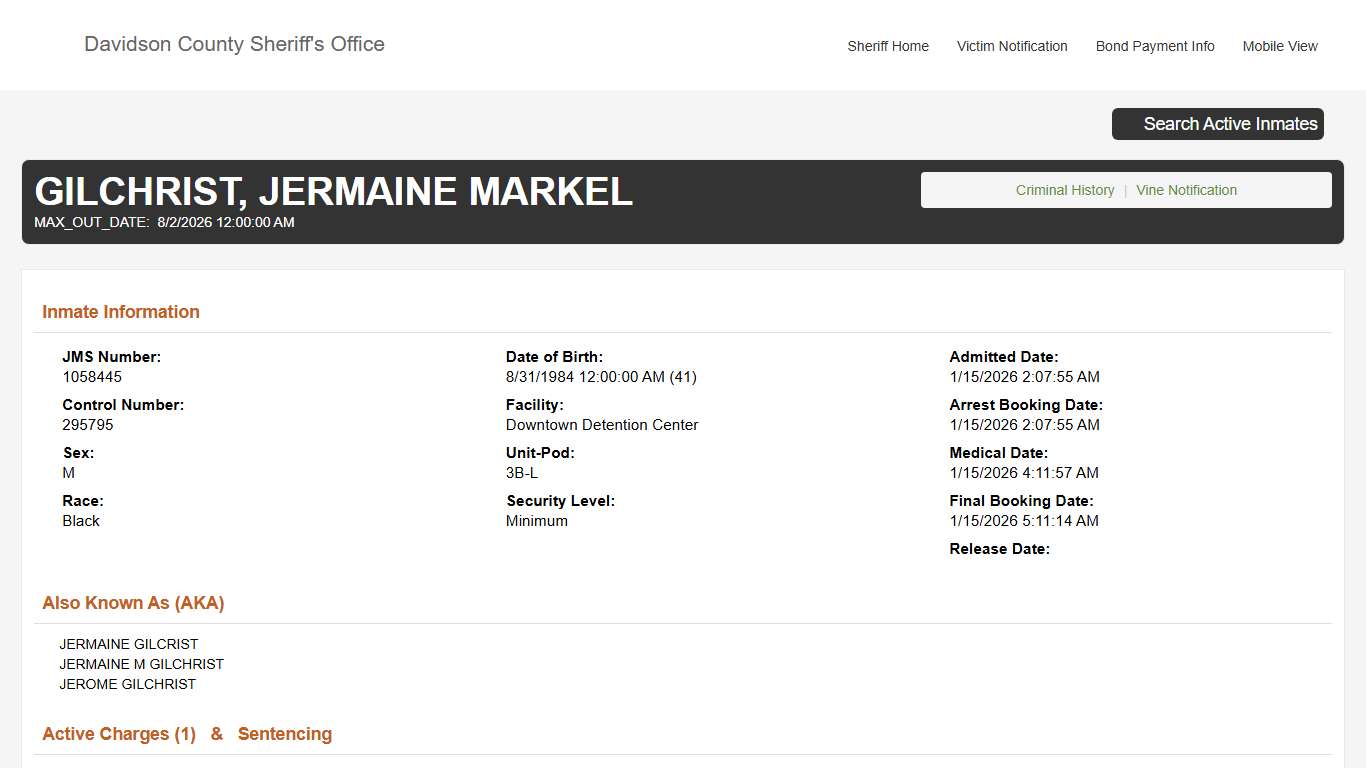Go to Sheriff Home
This screenshot has width=1366, height=768.
888,46
